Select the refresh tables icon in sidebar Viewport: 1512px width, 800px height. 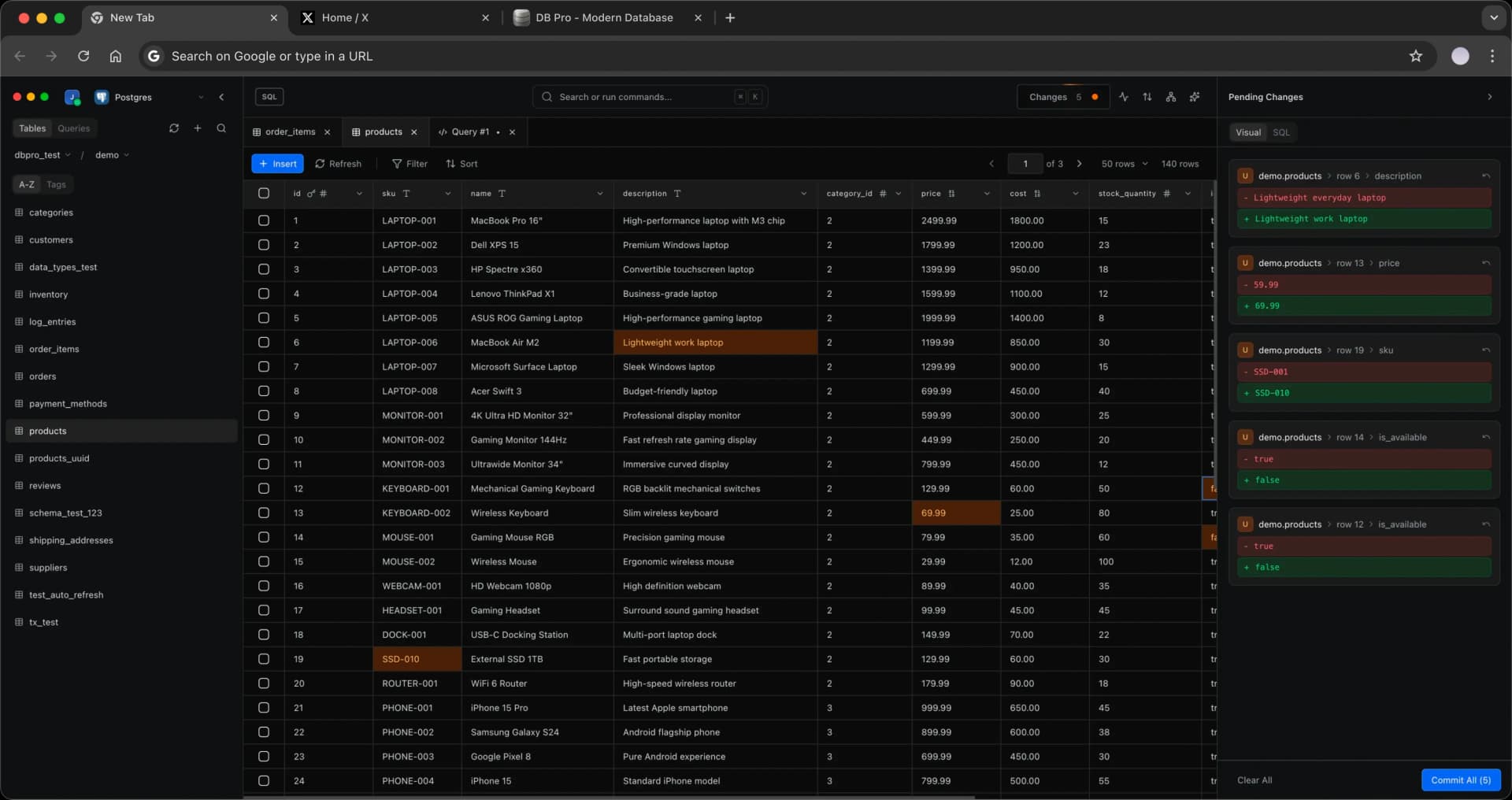pos(174,128)
